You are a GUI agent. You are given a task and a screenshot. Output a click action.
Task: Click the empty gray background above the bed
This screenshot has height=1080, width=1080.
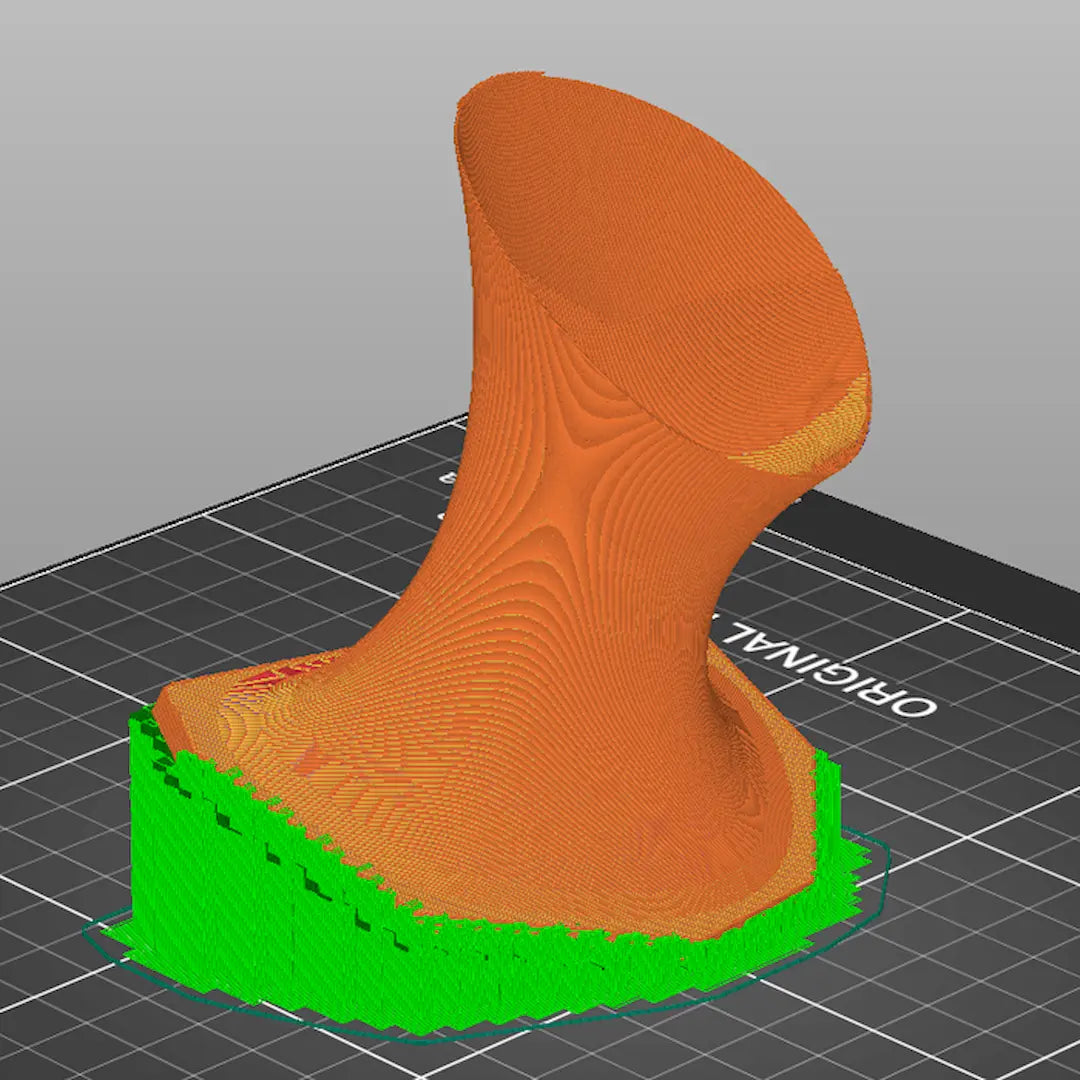pos(200,200)
